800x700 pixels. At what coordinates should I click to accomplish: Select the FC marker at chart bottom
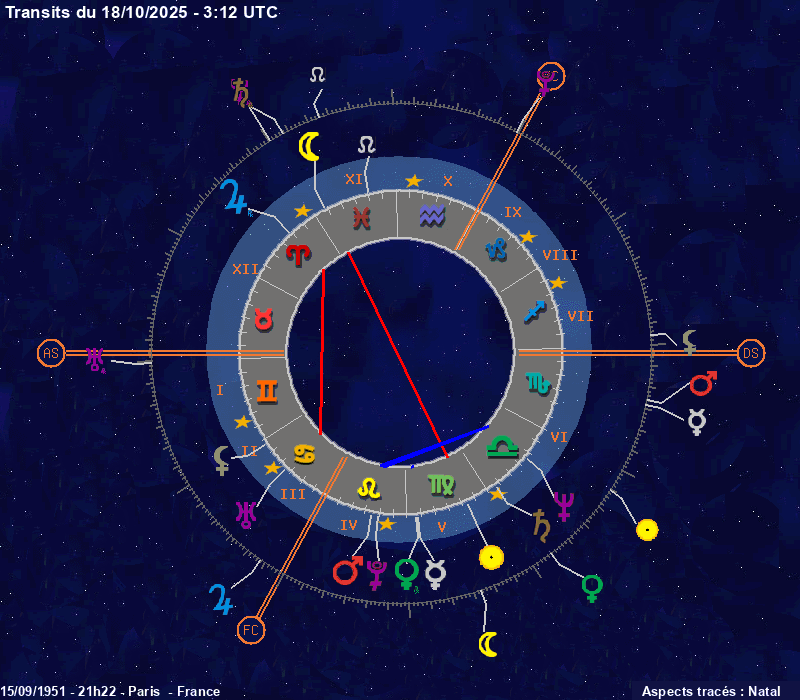point(251,630)
